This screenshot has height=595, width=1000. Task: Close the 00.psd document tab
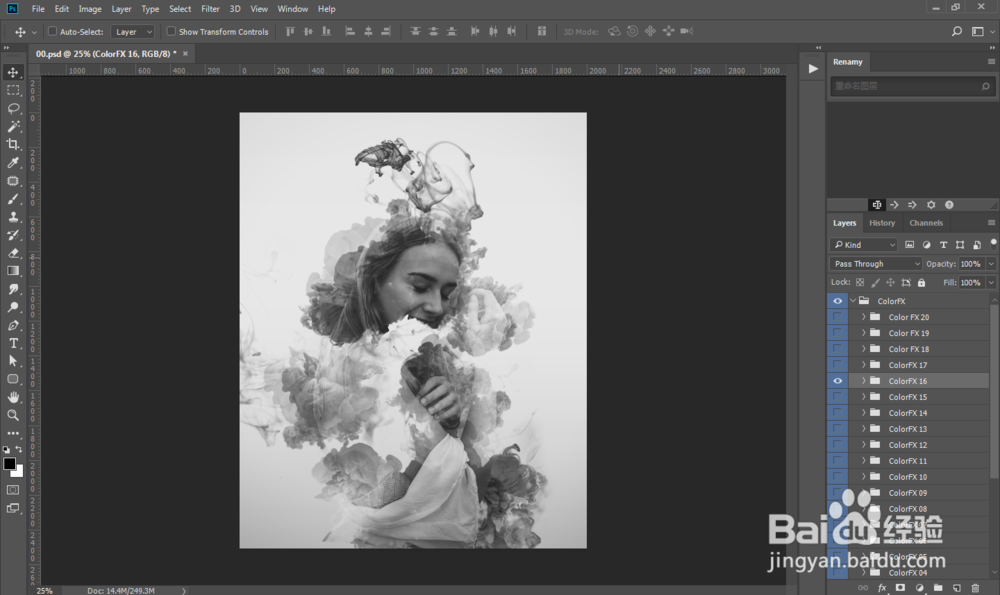point(186,54)
